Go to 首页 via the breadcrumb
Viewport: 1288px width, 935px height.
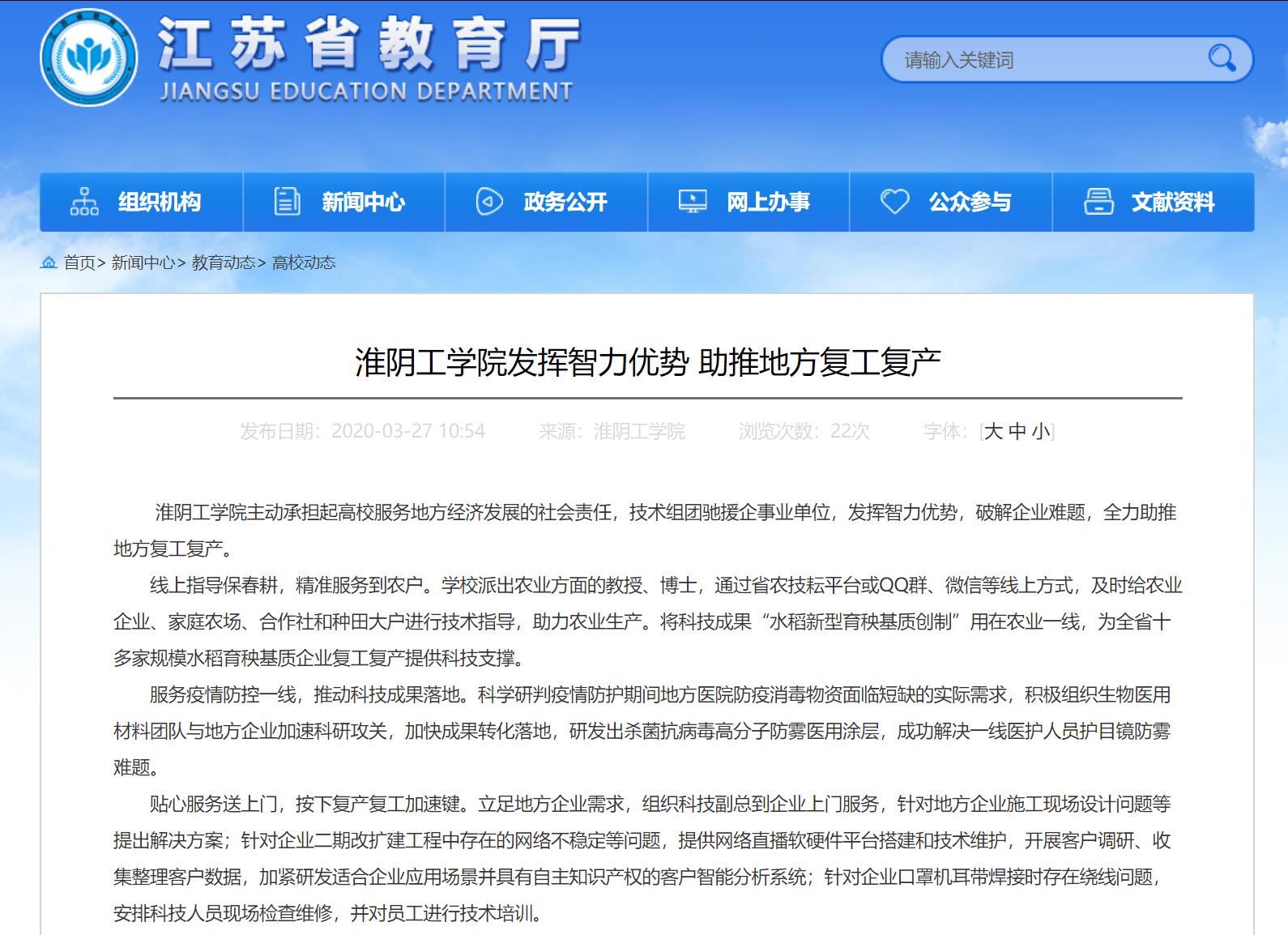click(79, 263)
